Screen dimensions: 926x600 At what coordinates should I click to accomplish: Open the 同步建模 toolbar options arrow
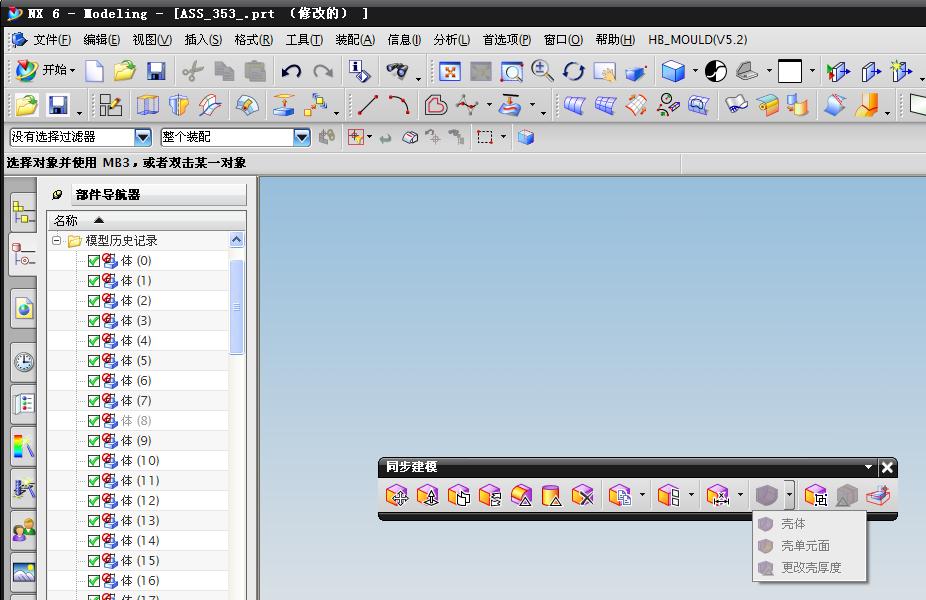coord(868,467)
